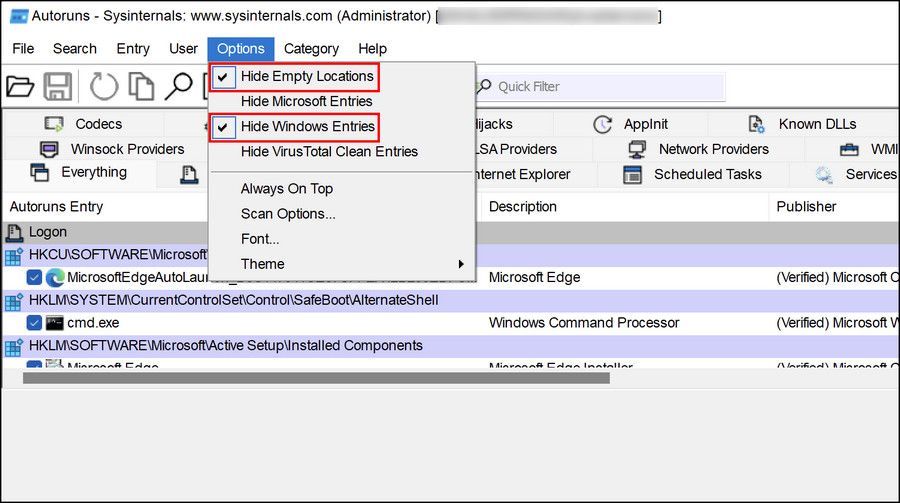Viewport: 900px width, 503px height.
Task: Open the Search menu
Action: click(75, 49)
